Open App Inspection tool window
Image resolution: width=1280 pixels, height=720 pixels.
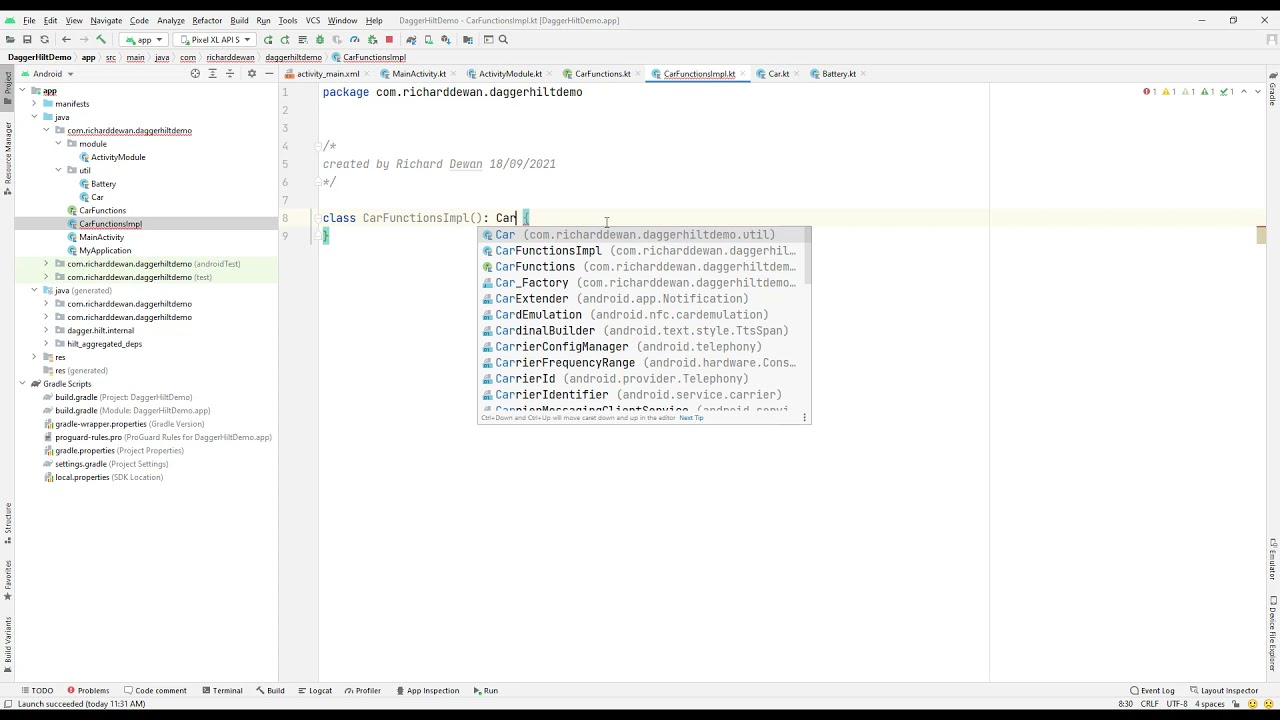[x=427, y=691]
